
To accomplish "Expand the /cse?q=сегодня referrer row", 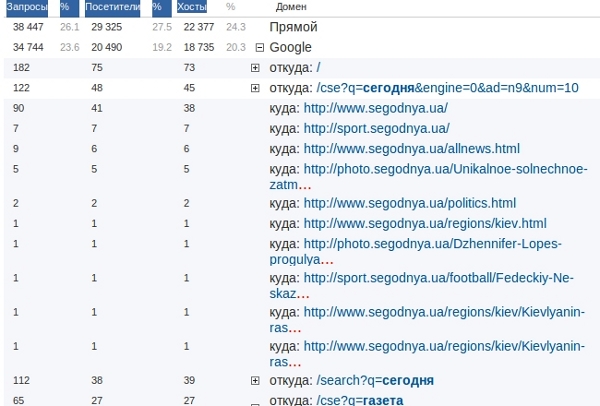I will [x=255, y=88].
